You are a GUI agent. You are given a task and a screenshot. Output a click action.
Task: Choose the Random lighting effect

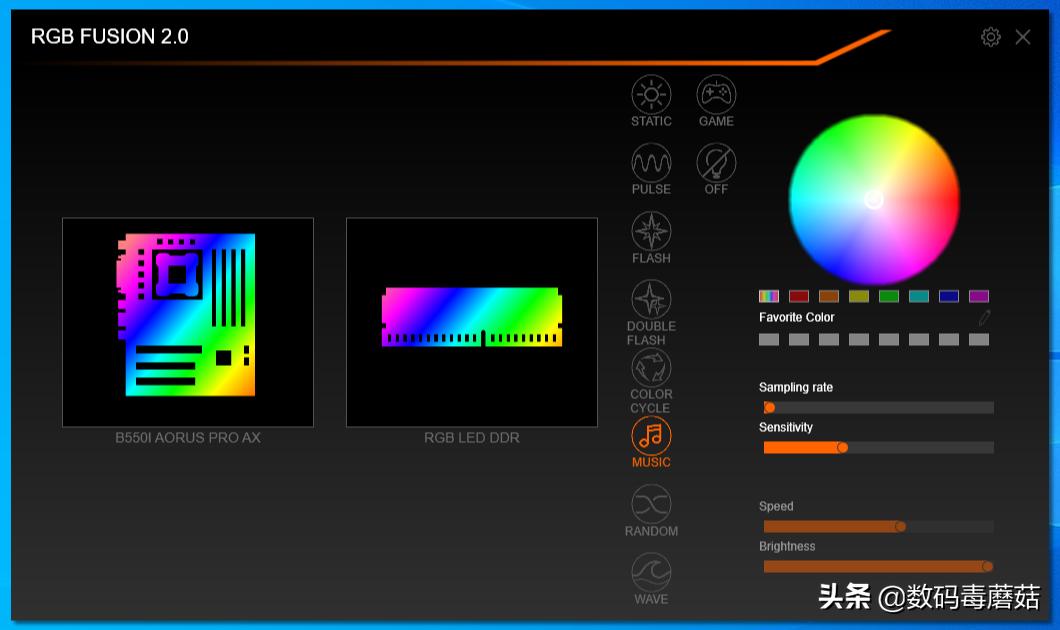coord(651,511)
